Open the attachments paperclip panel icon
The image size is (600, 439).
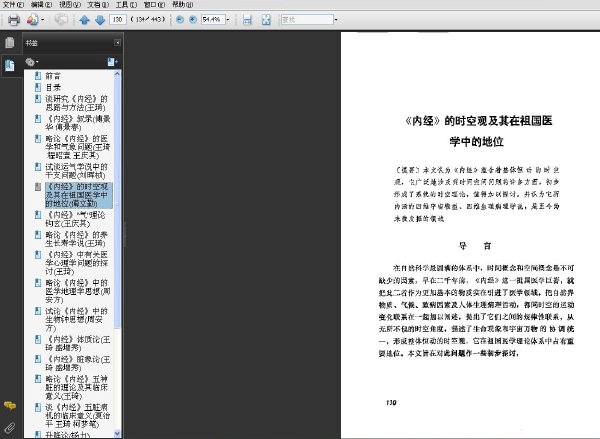click(10, 427)
